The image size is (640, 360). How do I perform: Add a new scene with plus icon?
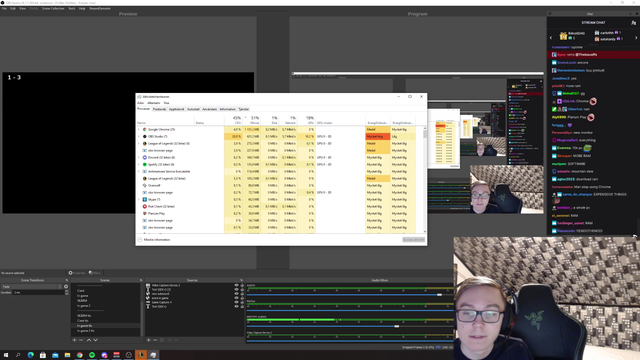pos(74,340)
